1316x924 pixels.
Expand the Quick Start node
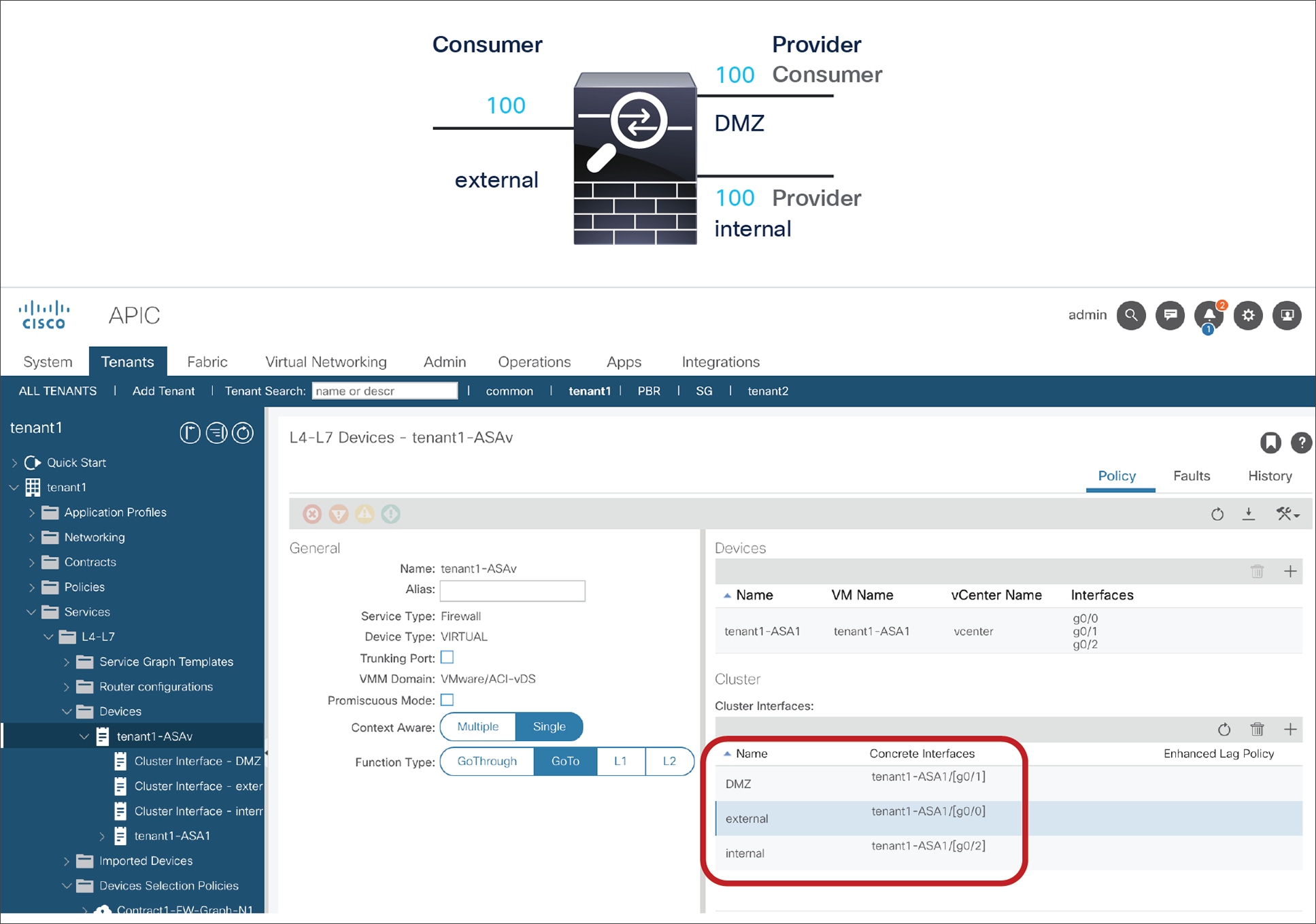(14, 463)
